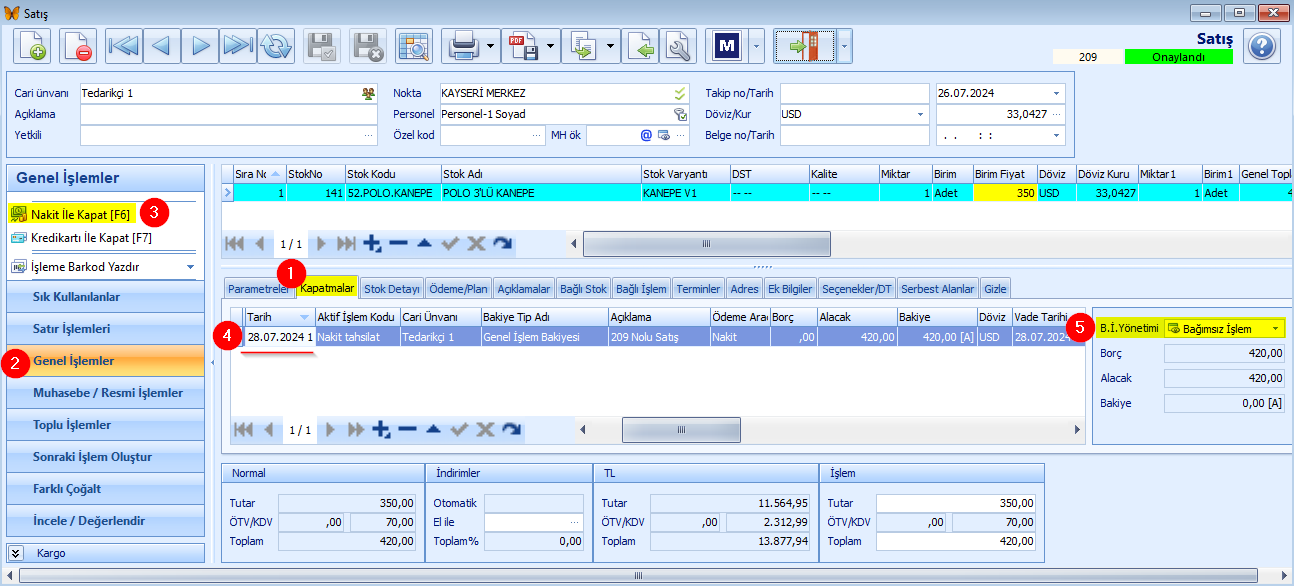Click the Kapatmalar grid horizontal scrollbar thumb
This screenshot has height=586, width=1294.
[681, 429]
